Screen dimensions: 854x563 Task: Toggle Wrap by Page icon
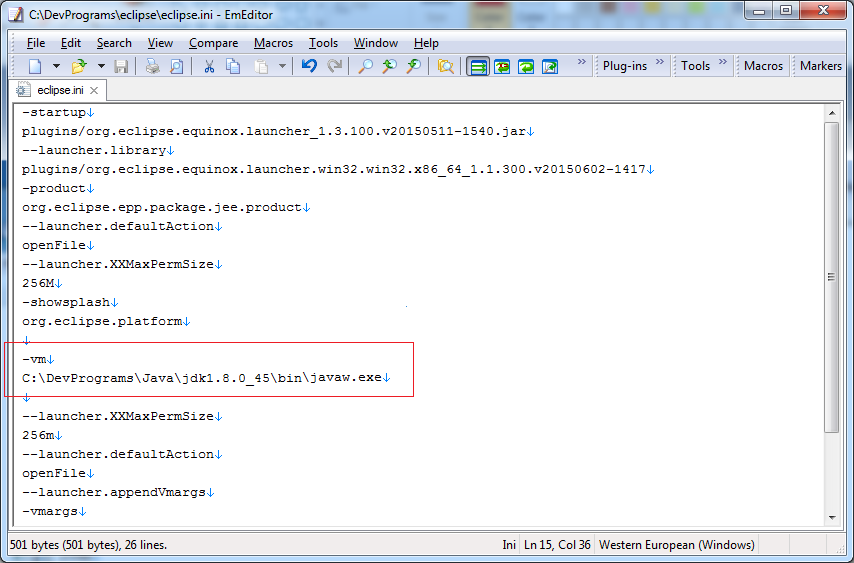pos(550,66)
